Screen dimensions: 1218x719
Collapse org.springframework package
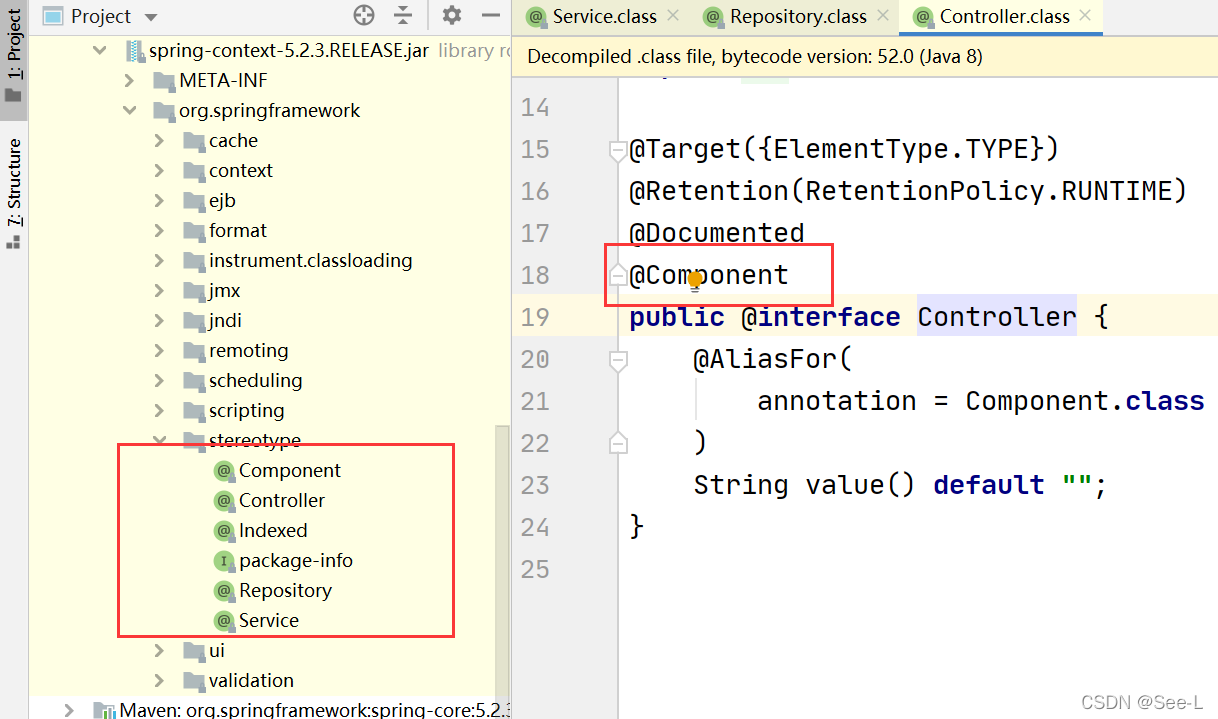coord(130,110)
